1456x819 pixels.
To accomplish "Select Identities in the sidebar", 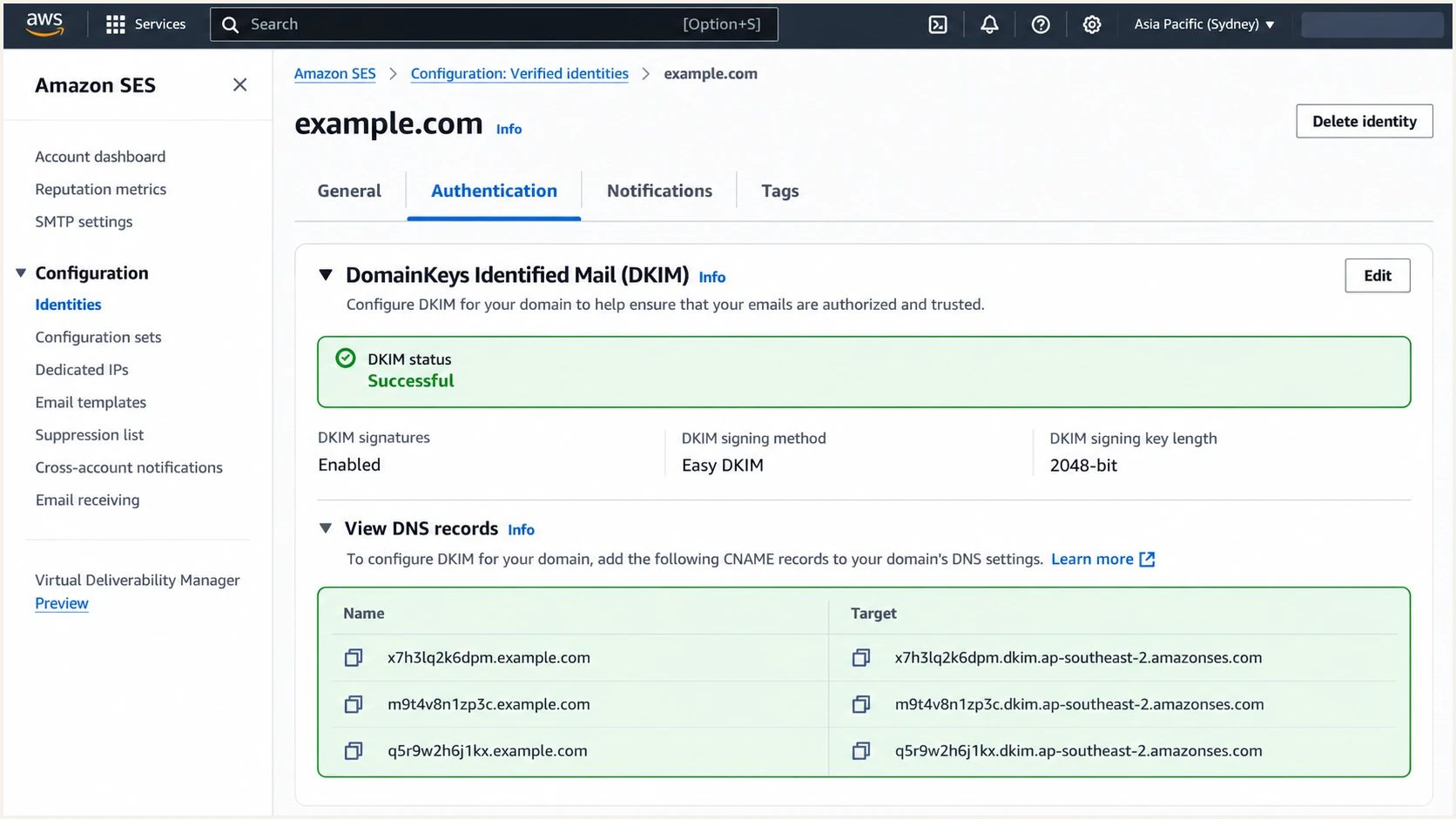I will click(x=68, y=305).
